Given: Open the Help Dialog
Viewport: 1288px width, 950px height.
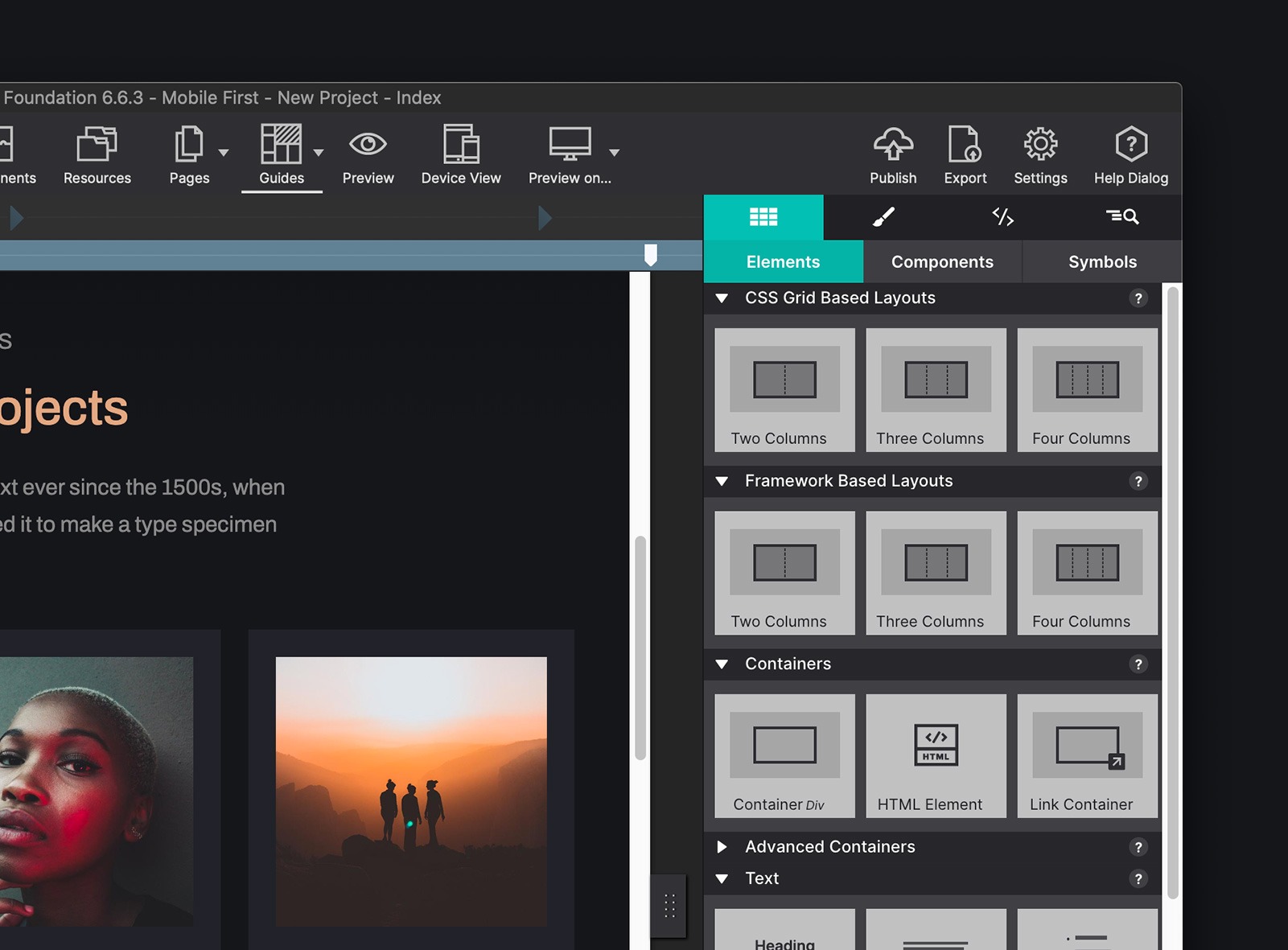Looking at the screenshot, I should pyautogui.click(x=1130, y=146).
